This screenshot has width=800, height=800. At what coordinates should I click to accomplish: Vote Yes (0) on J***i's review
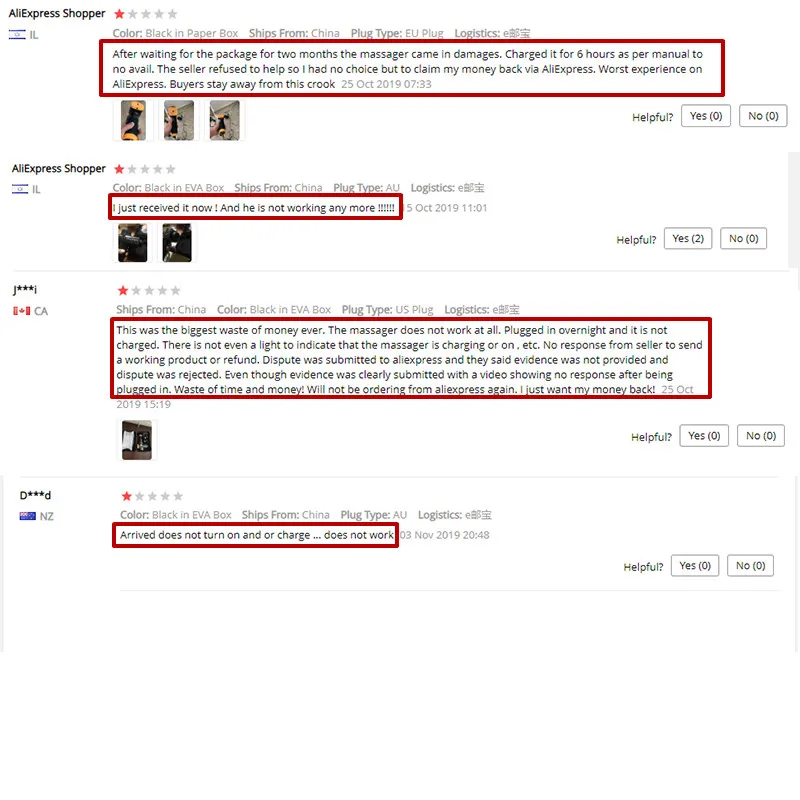[704, 436]
